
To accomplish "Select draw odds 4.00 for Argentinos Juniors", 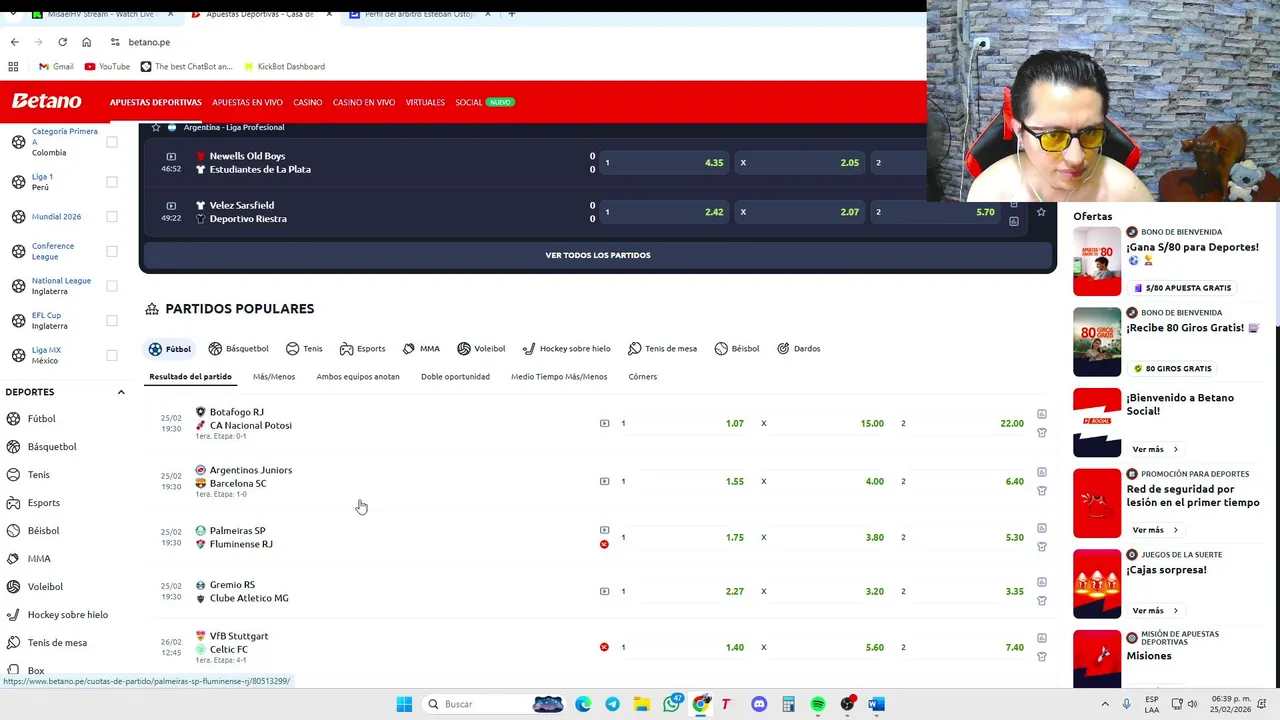I will (822, 481).
